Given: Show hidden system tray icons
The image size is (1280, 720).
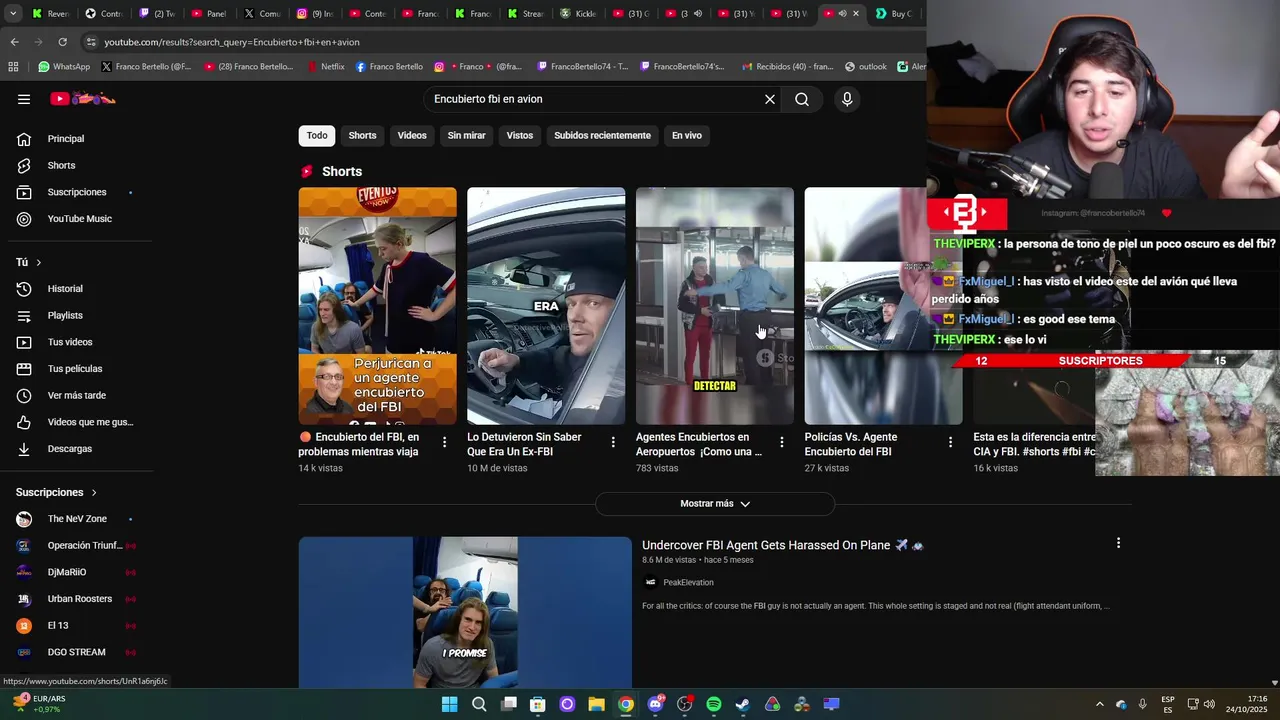Looking at the screenshot, I should point(1099,704).
